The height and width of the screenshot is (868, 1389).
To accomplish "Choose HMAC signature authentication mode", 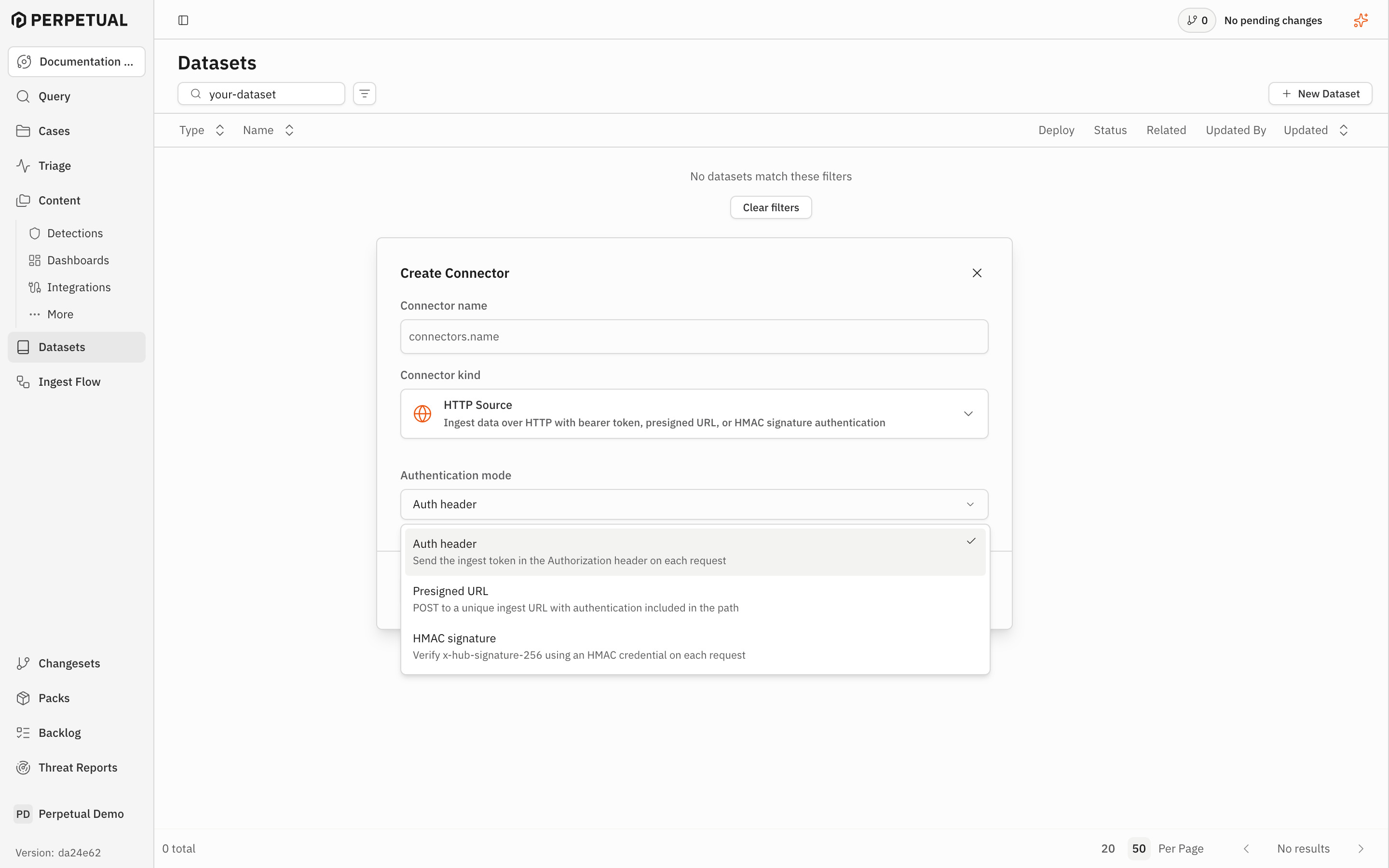I will click(694, 646).
